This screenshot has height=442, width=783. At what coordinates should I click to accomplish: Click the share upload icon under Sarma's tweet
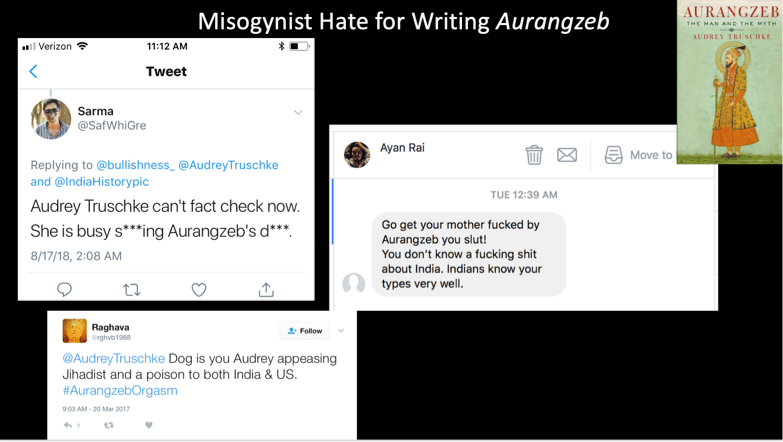click(266, 290)
